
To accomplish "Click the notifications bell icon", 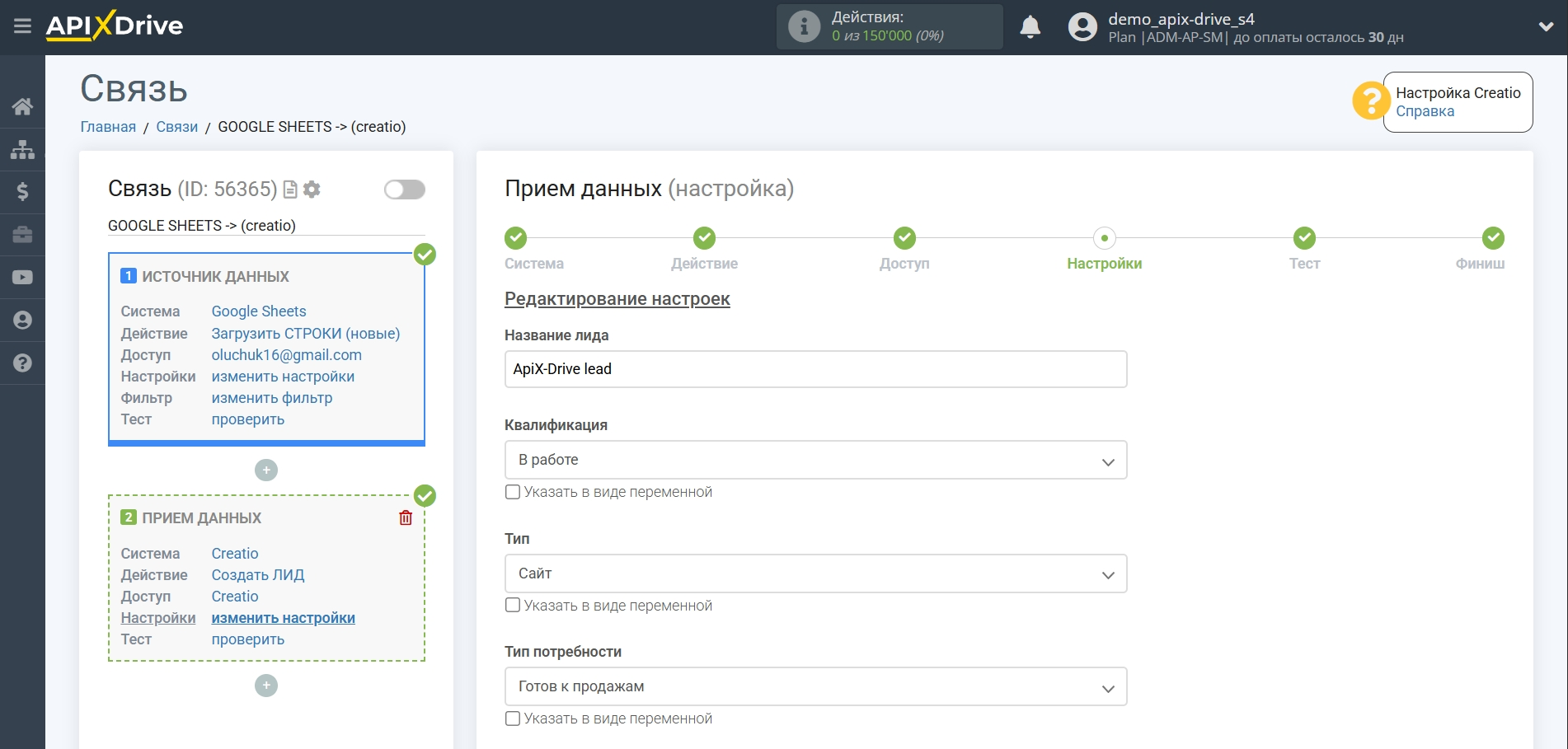I will click(x=1030, y=27).
